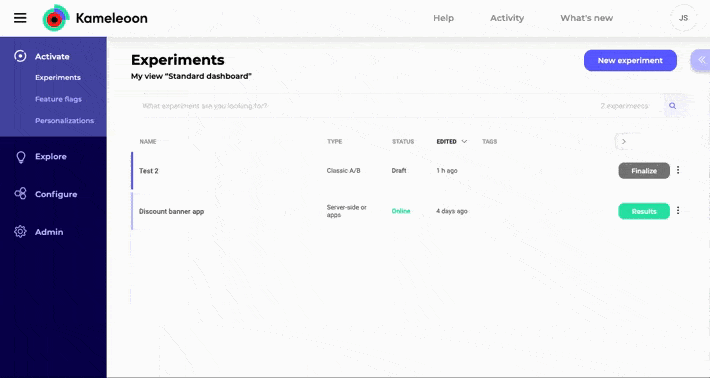Viewport: 710px width, 378px height.
Task: Click the Admin gear icon
Action: [x=20, y=231]
